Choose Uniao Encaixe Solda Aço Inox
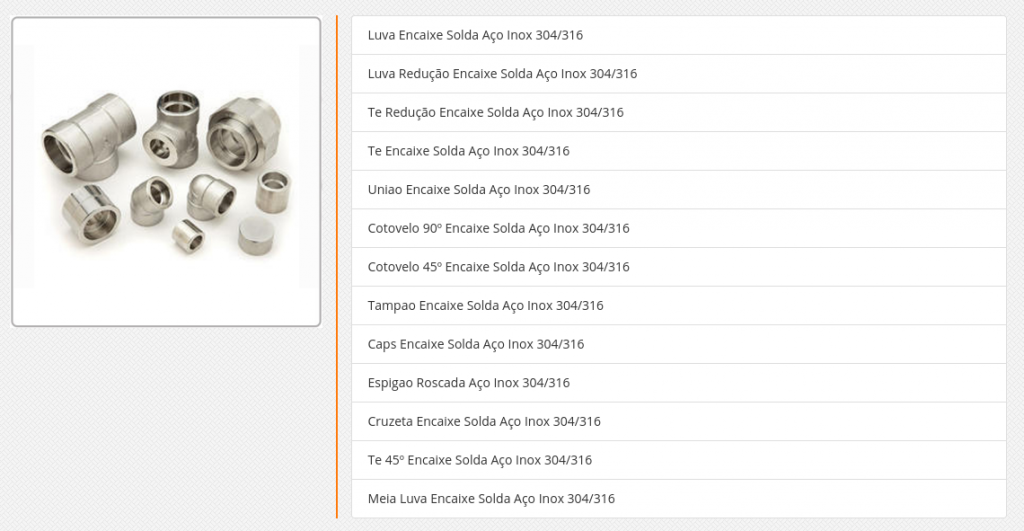Viewport: 1024px width, 531px height. pos(479,190)
